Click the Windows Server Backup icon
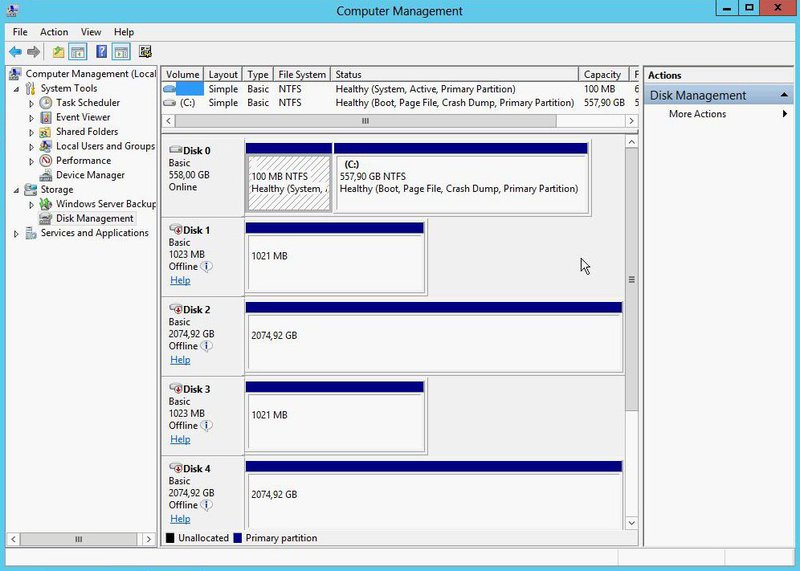 (46, 204)
